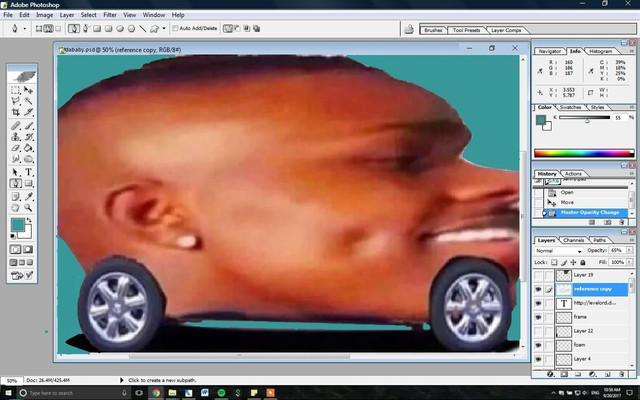Choose Rounded Rectangle shape in options bar
The image size is (640, 400).
point(109,29)
